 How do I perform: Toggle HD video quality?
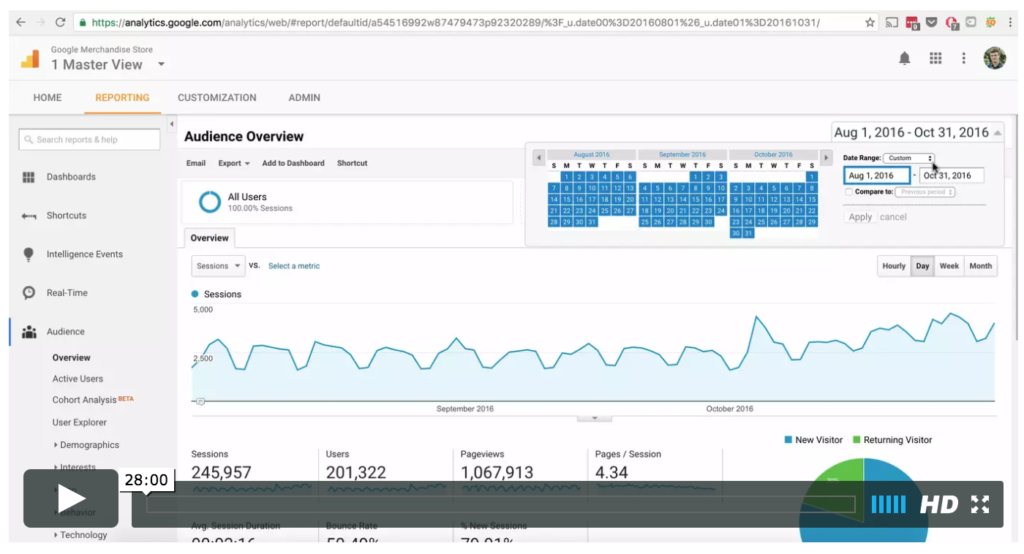pos(938,504)
